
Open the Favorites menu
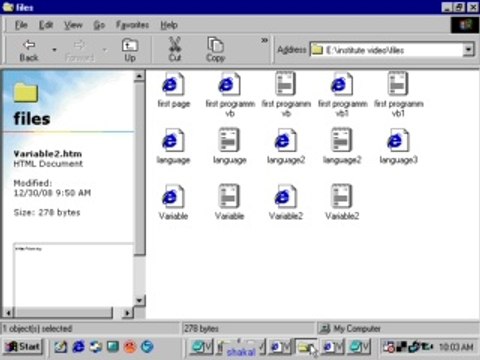pos(132,25)
